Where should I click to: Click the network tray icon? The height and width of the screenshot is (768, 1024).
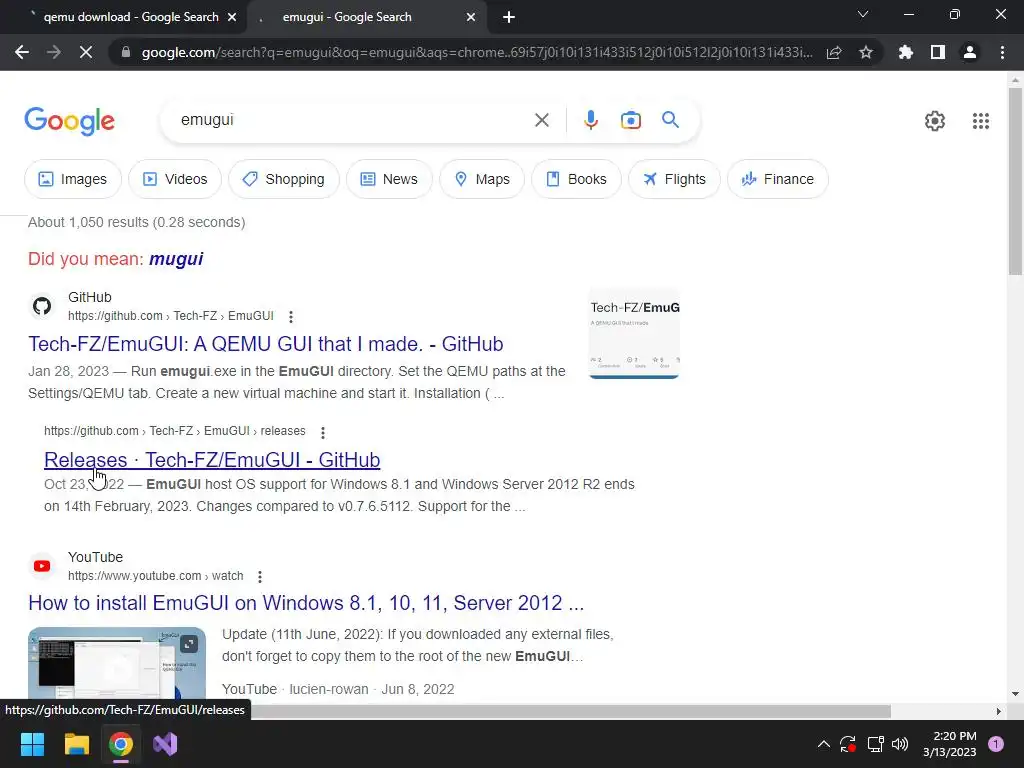click(x=875, y=744)
